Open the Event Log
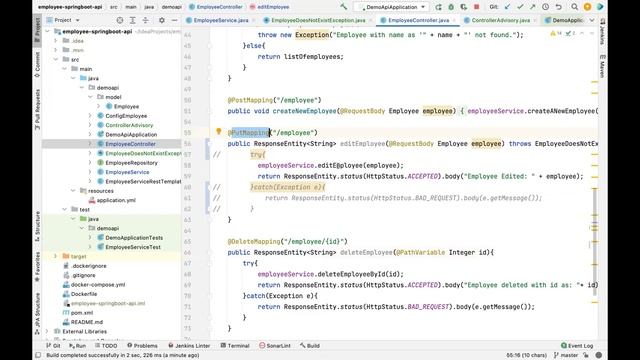The image size is (640, 360). click(x=577, y=346)
